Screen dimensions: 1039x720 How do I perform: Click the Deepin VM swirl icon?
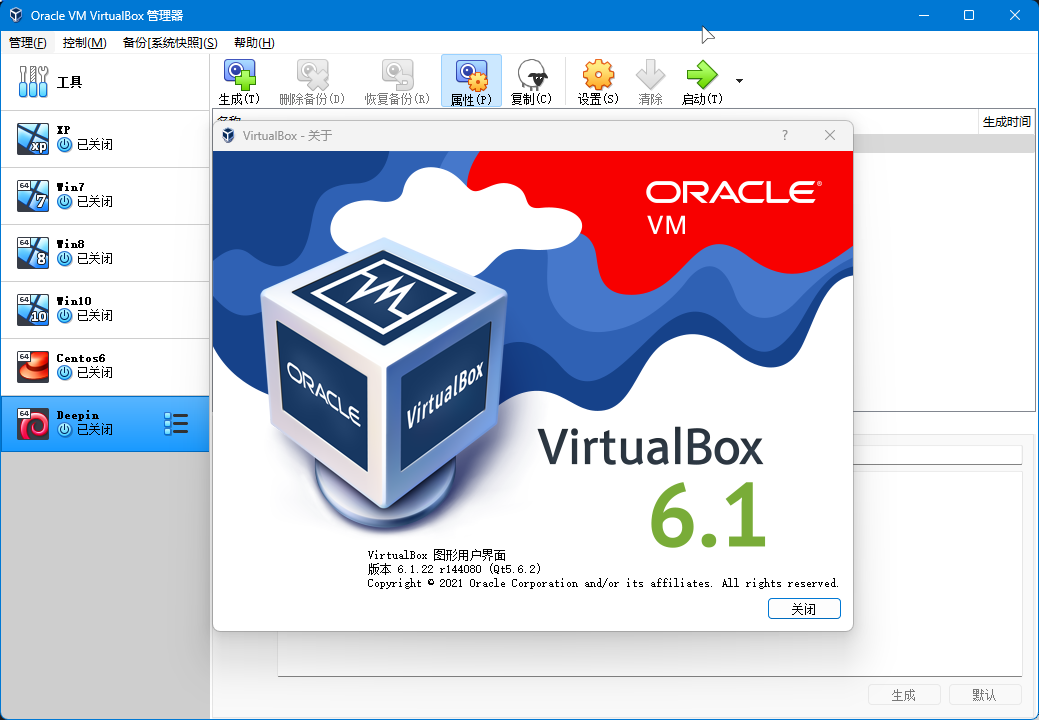coord(33,424)
